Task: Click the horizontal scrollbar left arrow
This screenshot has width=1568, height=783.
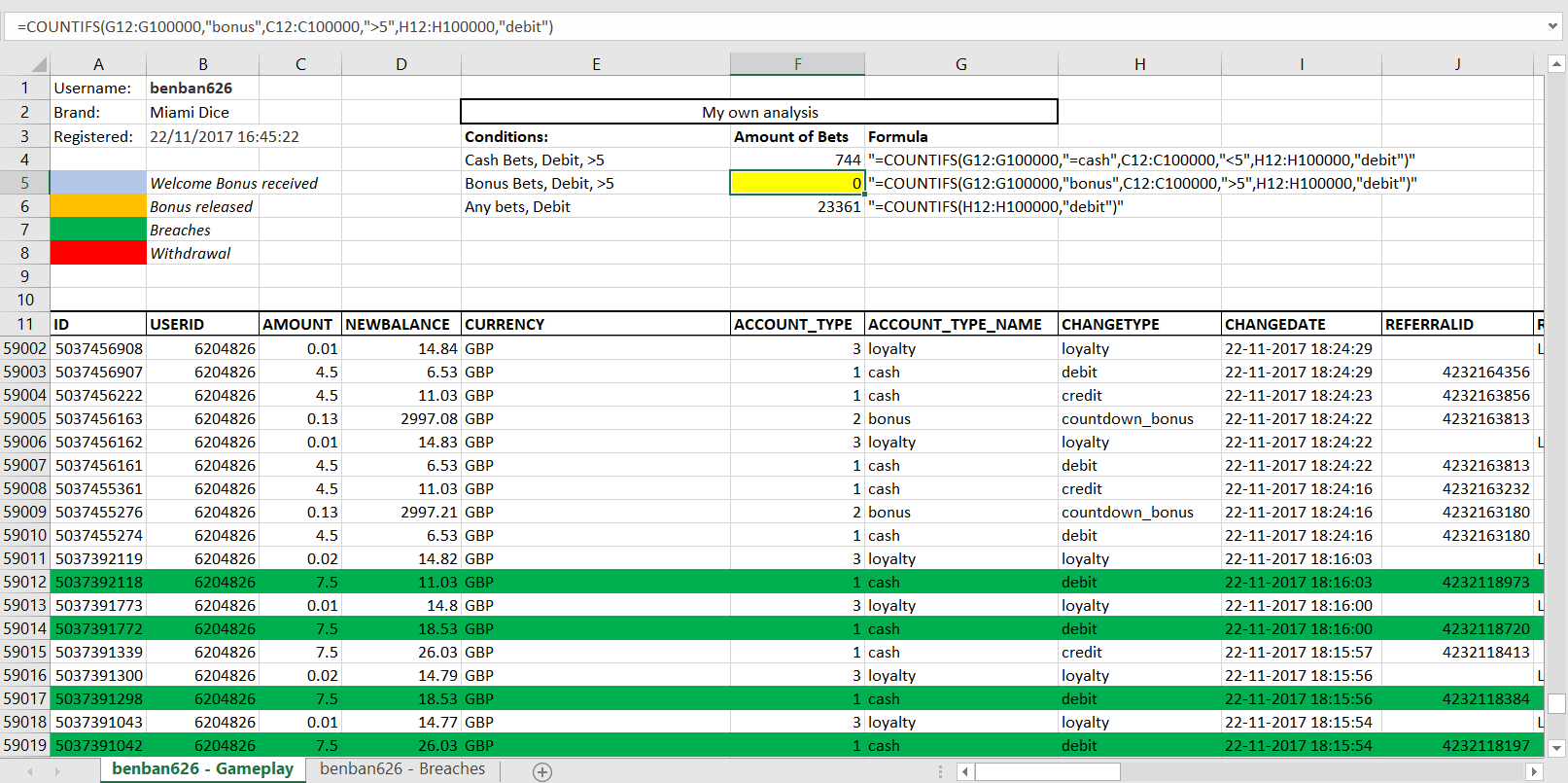Action: click(964, 771)
